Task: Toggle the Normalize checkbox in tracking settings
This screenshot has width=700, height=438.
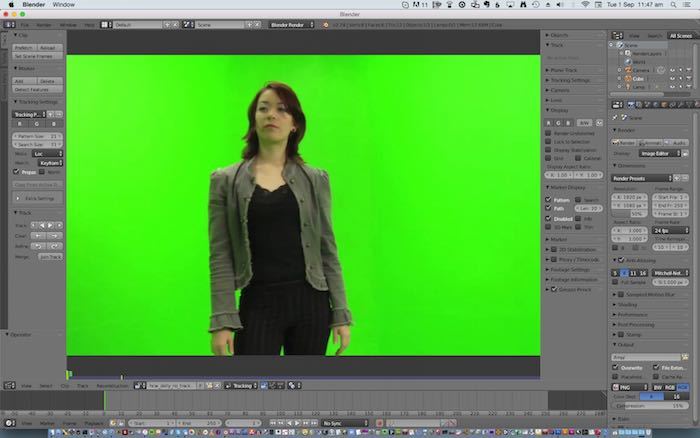Action: [x=42, y=172]
